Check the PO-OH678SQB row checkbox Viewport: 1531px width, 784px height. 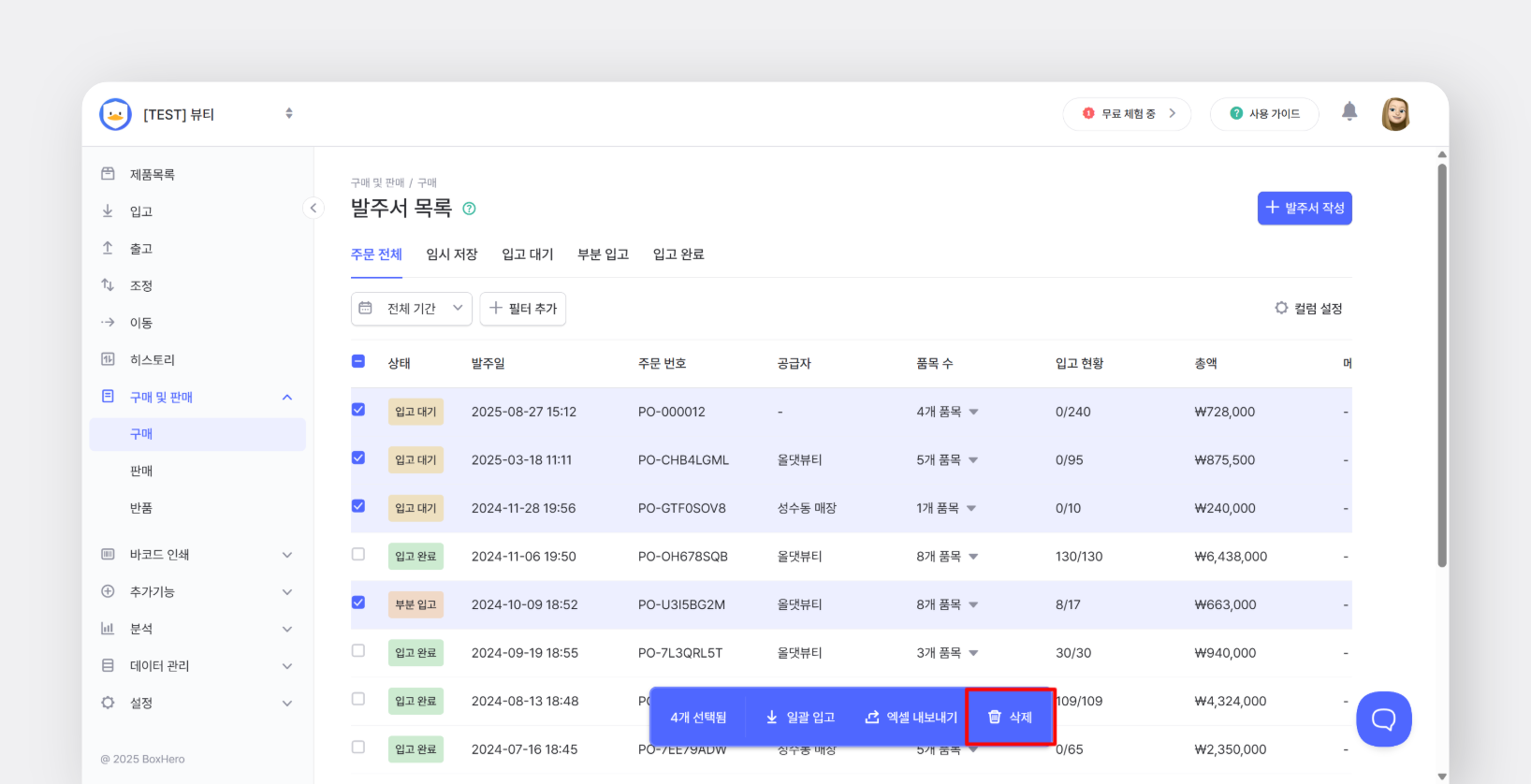tap(358, 555)
